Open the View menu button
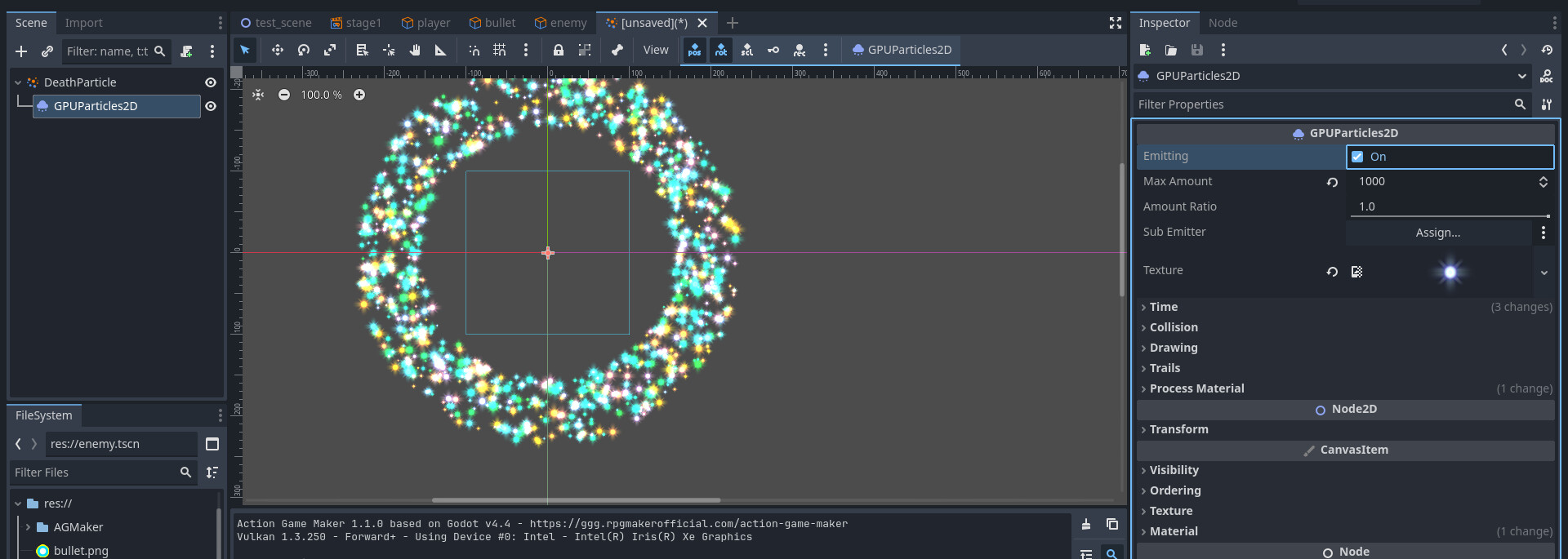The image size is (1568, 559). click(656, 51)
